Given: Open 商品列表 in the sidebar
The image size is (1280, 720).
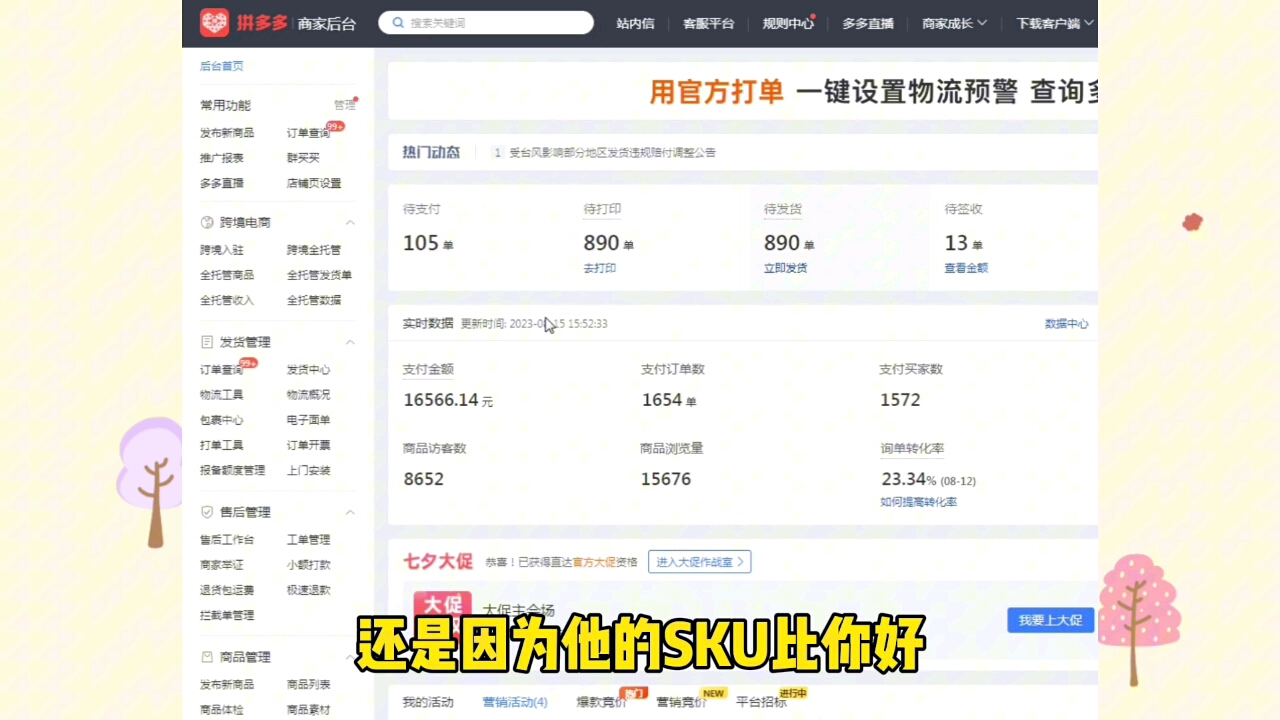Looking at the screenshot, I should click(x=308, y=685).
